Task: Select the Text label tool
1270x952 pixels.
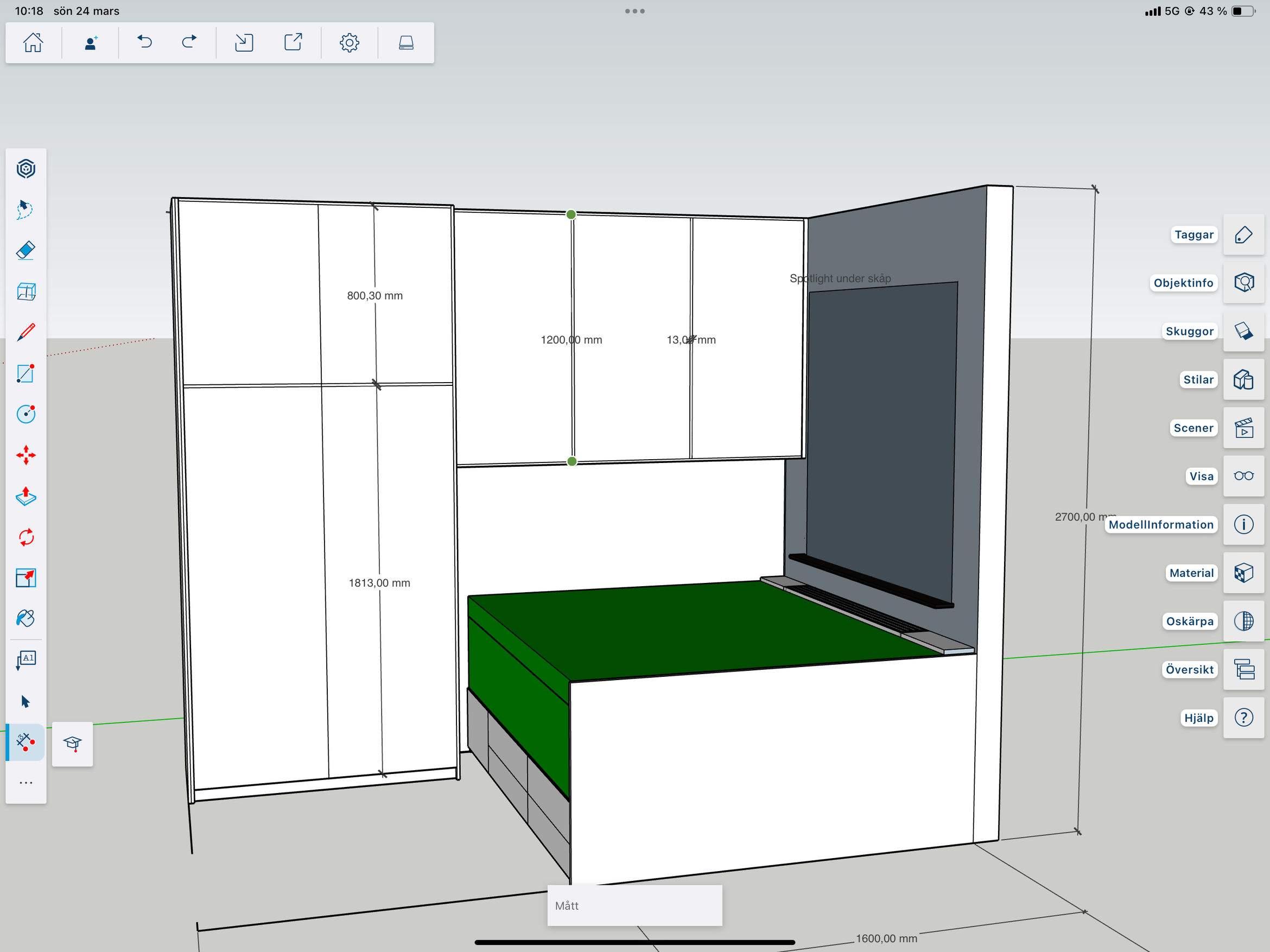Action: pyautogui.click(x=26, y=661)
